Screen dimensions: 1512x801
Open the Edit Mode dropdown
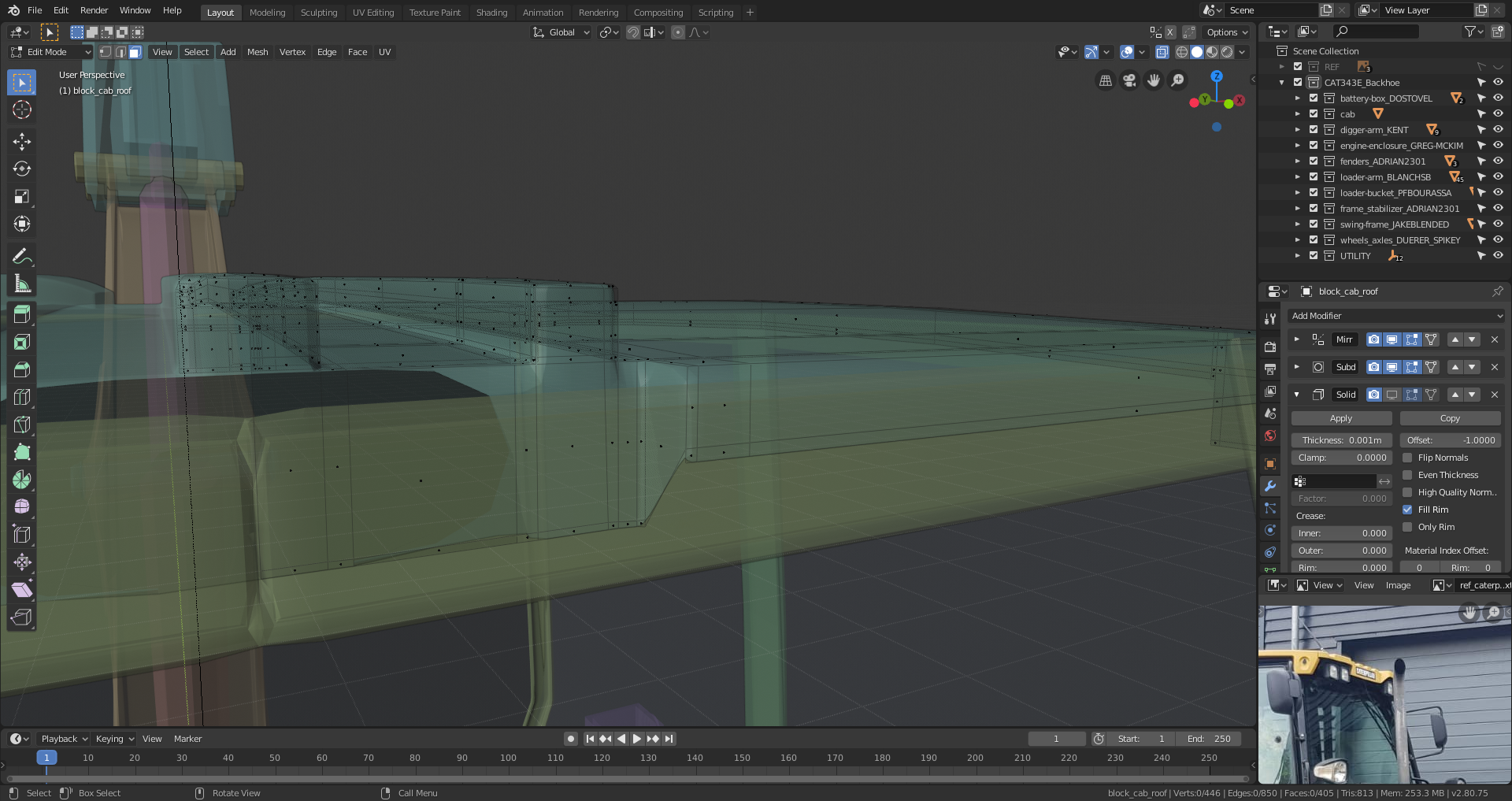coord(50,52)
